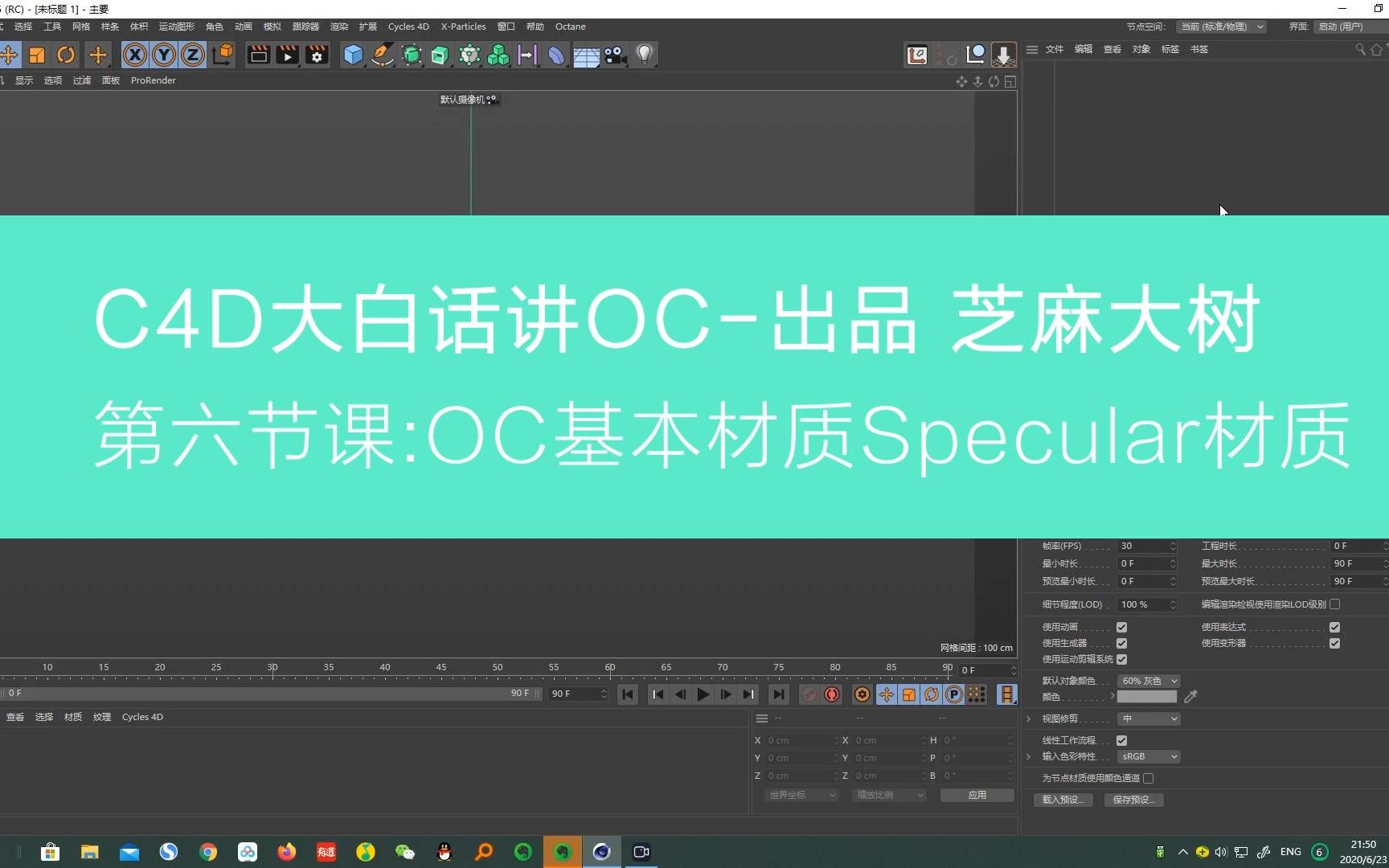Click the record active objects button

[809, 694]
